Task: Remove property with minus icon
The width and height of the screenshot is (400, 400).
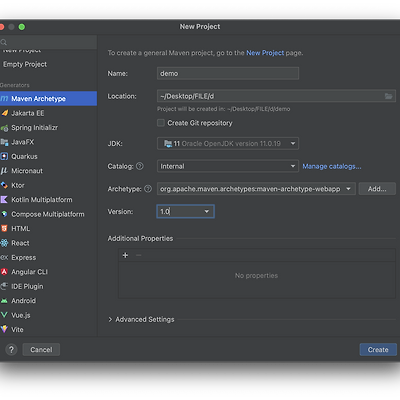Action: [x=139, y=255]
